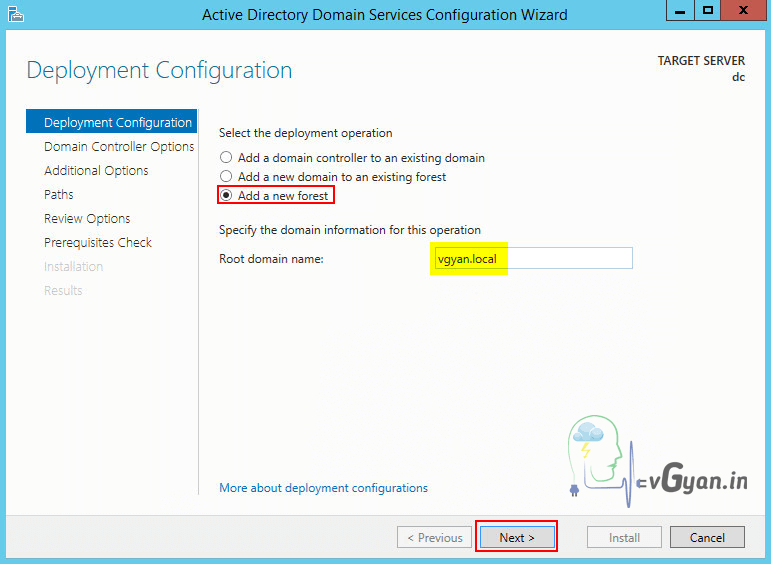Select the 'Add a new forest' option
Screen dimensions: 771x564
[226, 196]
